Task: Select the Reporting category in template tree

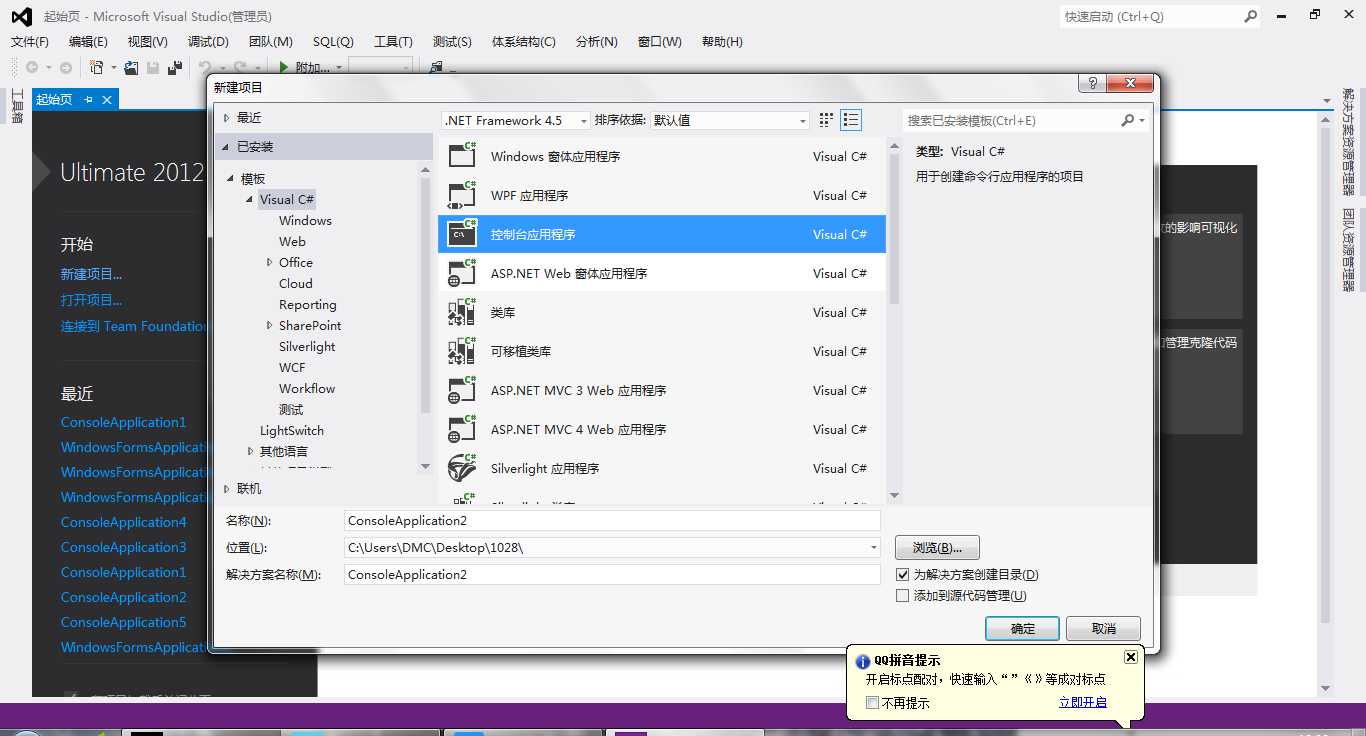Action: pos(308,305)
